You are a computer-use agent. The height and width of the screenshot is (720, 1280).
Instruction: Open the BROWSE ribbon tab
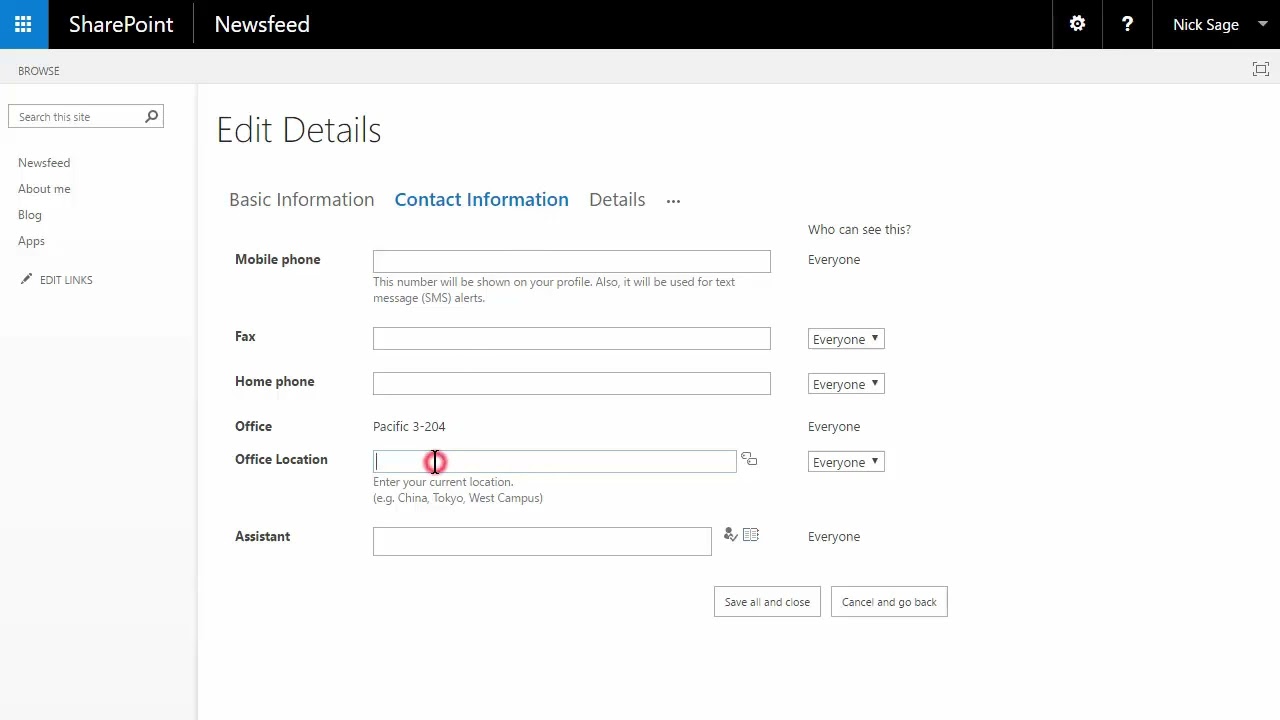pyautogui.click(x=39, y=71)
